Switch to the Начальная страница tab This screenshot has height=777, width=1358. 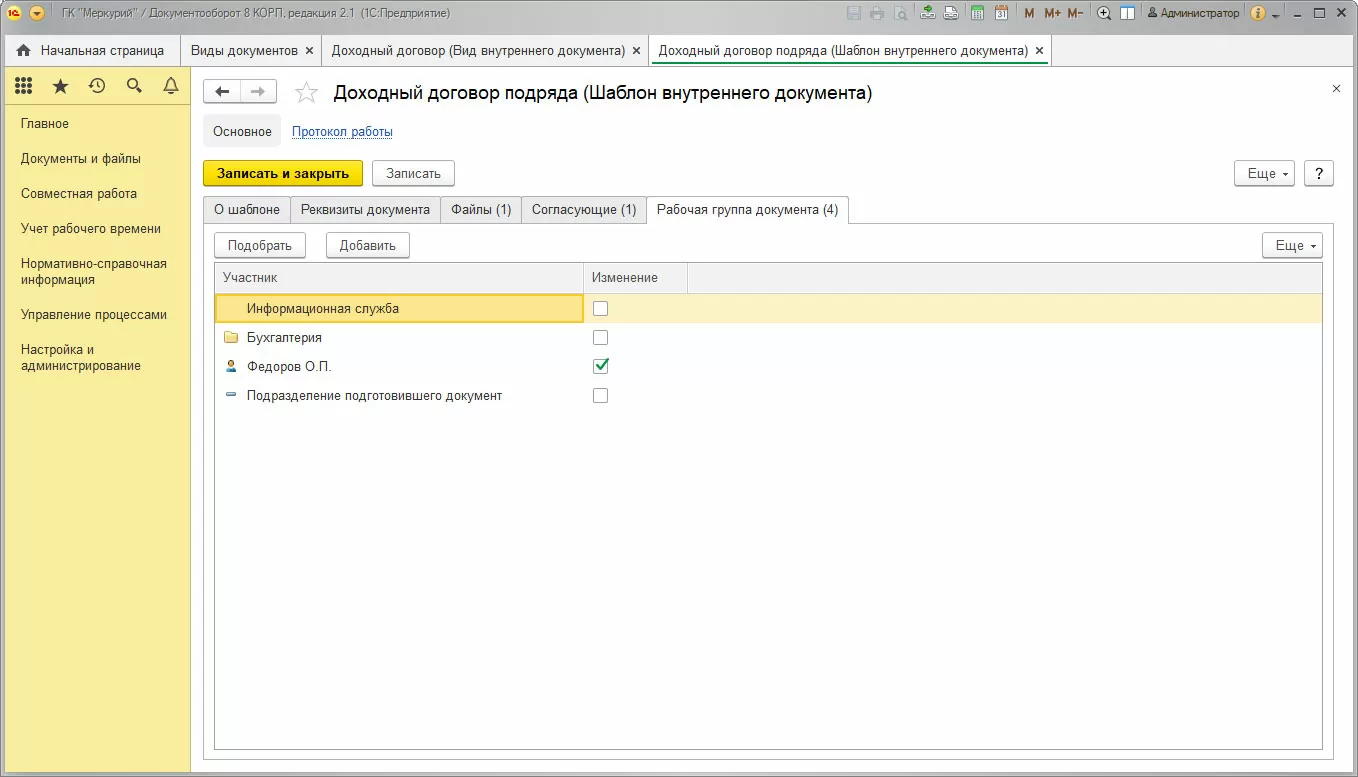(91, 50)
